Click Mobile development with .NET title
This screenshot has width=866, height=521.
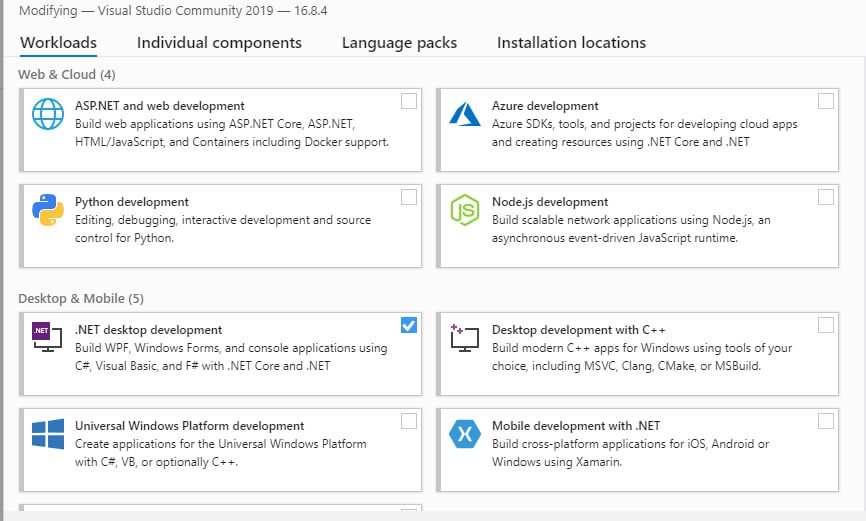576,426
